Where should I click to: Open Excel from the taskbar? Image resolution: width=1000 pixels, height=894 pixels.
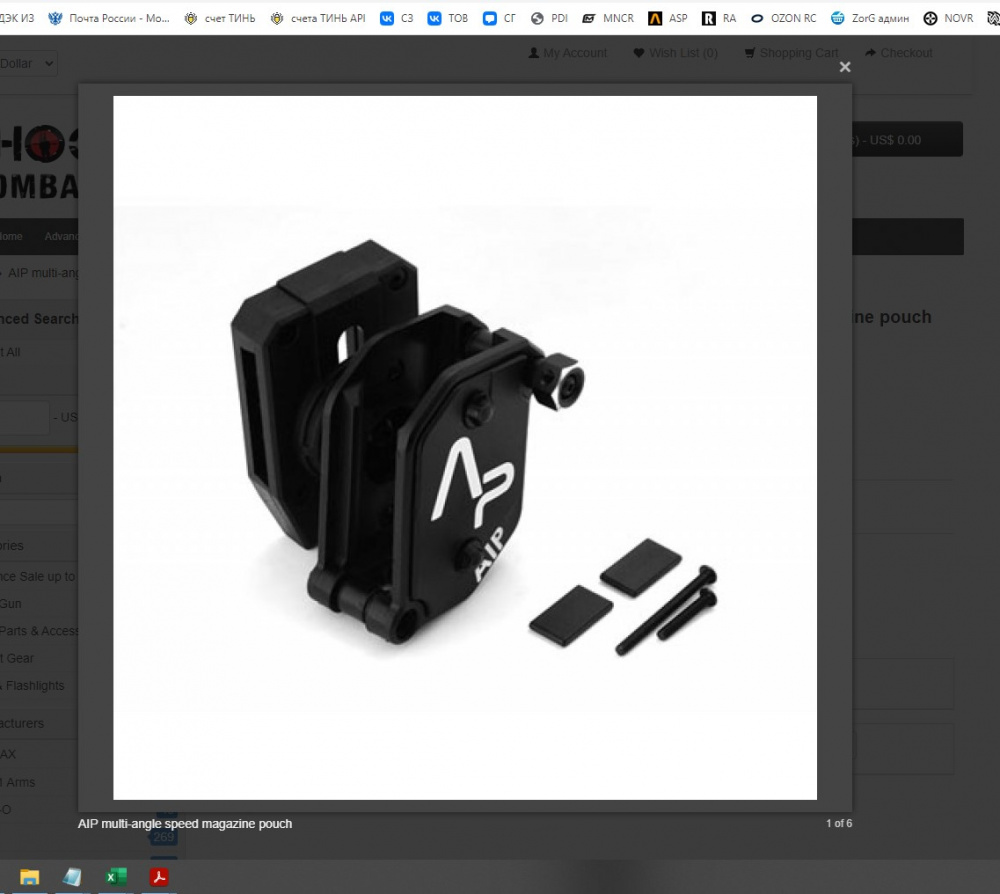(x=116, y=877)
